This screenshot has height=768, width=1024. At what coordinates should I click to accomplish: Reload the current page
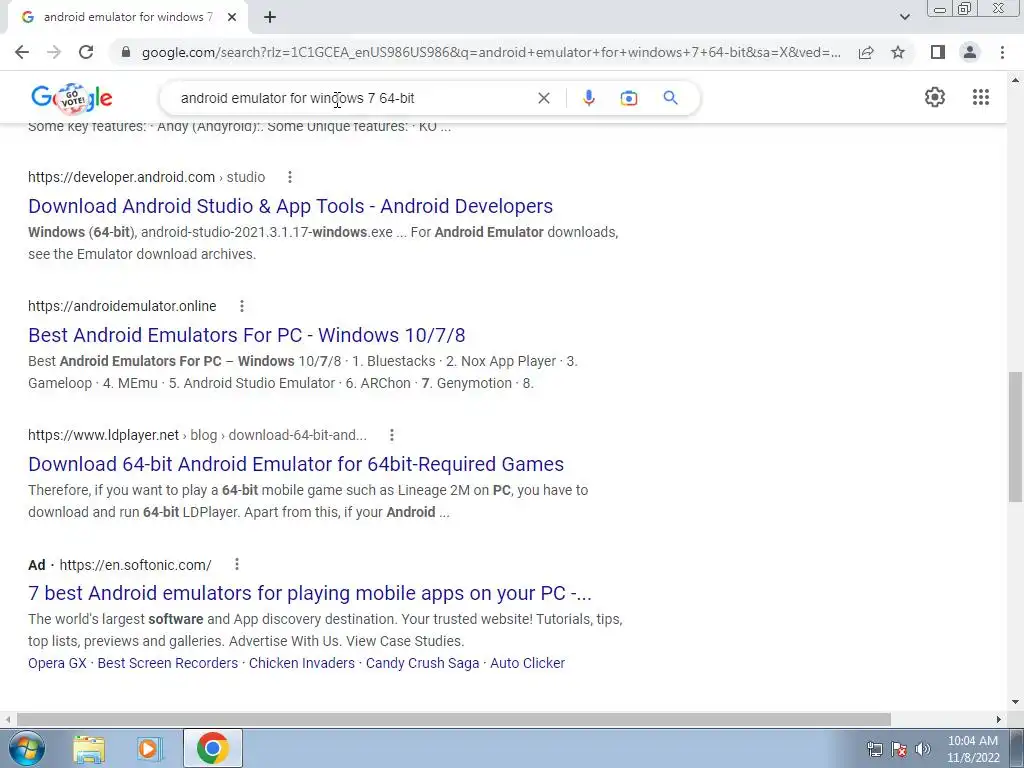coord(86,52)
